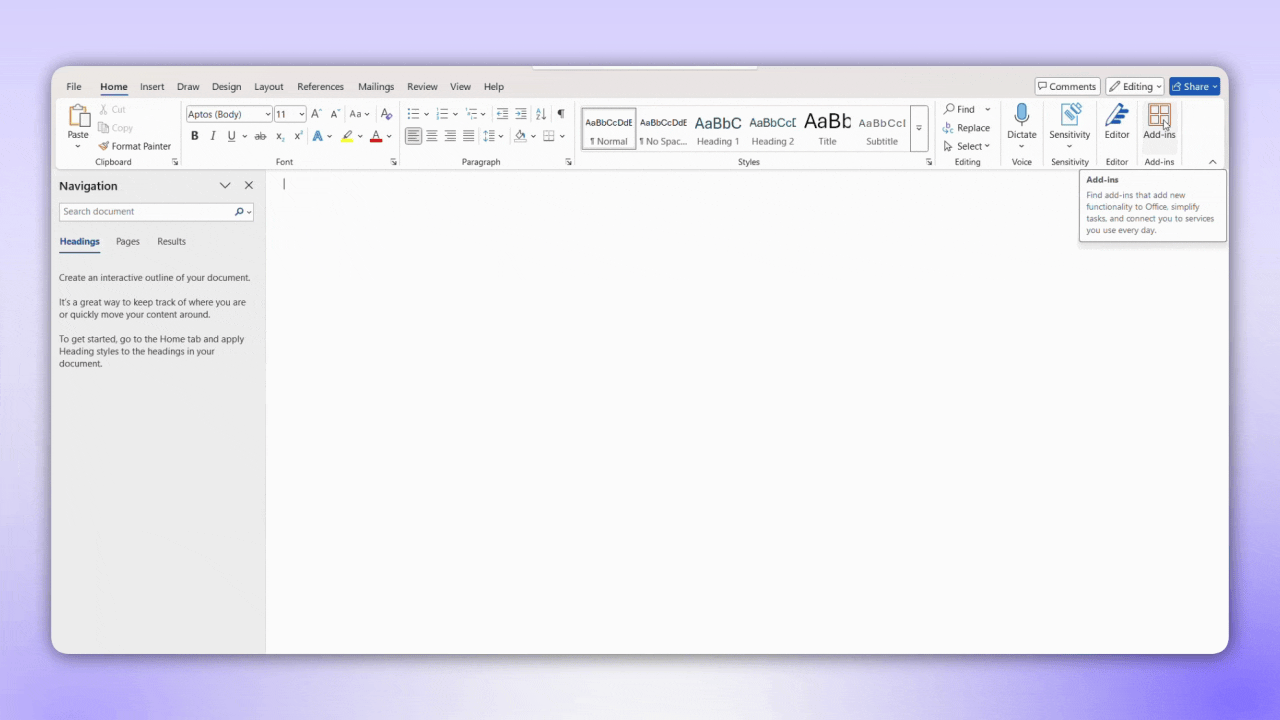Start Dictate with the microphone icon

[x=1022, y=115]
